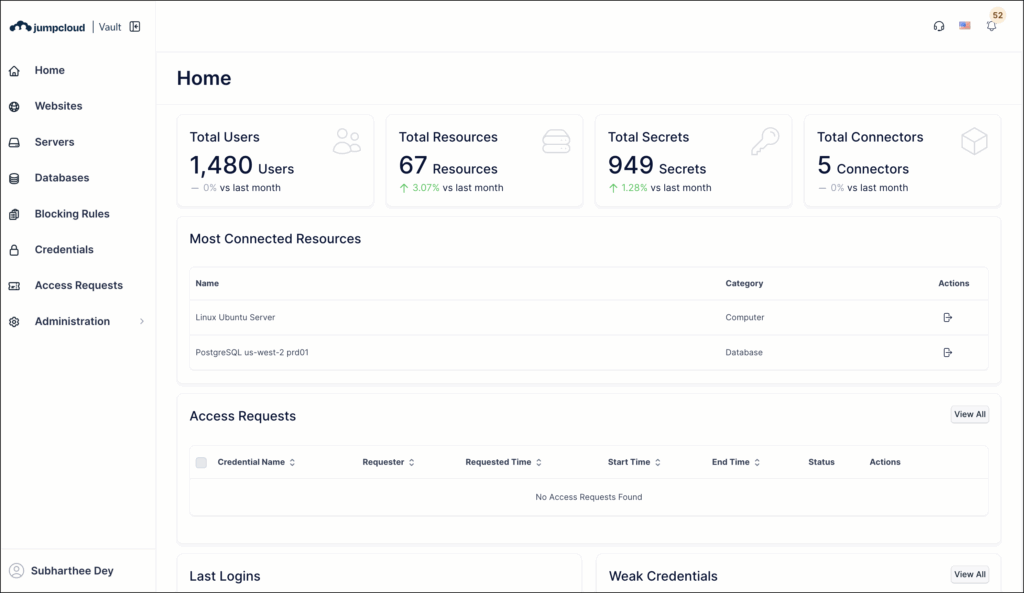Open Credentials from the sidebar

(x=64, y=250)
